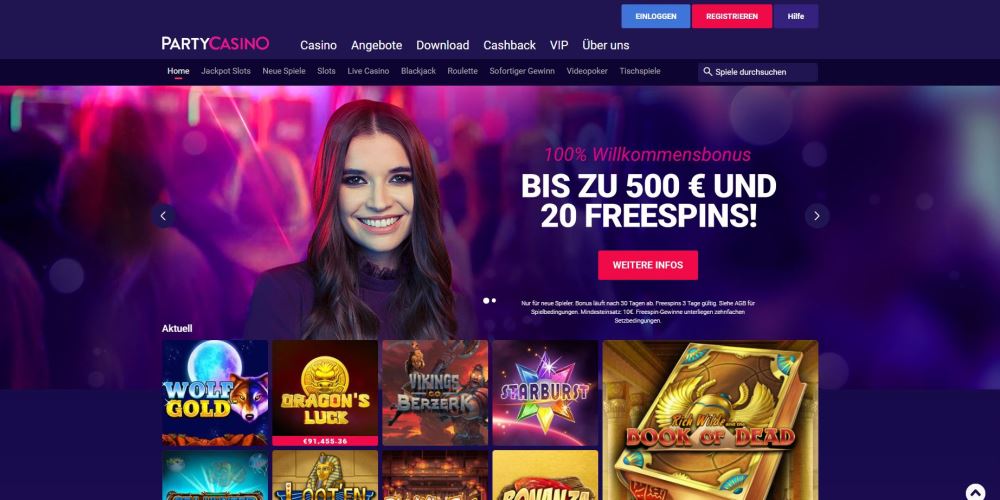Screen dimensions: 1000x500
Task: Switch to the Live Casino tab
Action: (x=368, y=71)
